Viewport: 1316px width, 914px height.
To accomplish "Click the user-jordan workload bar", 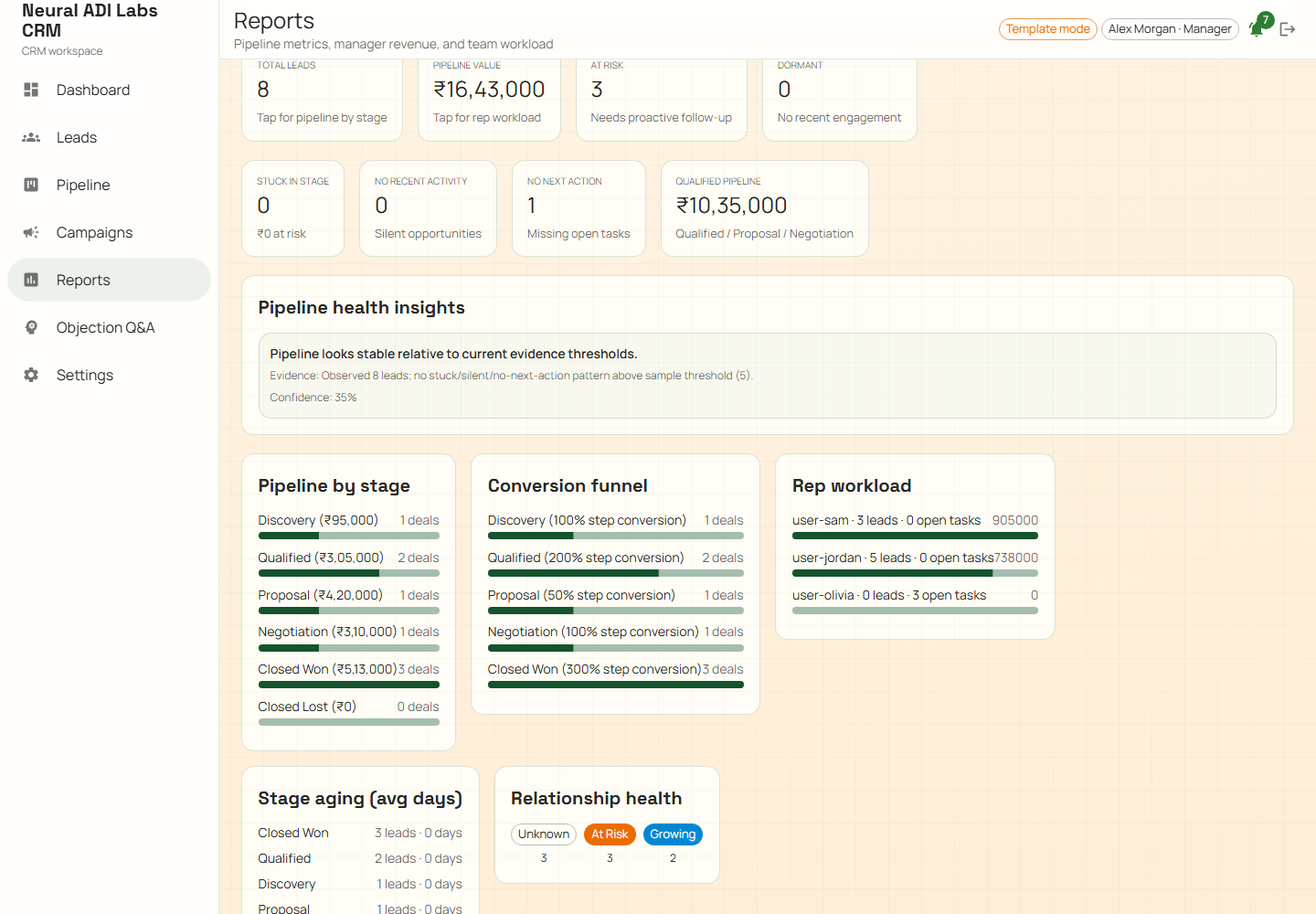I will click(x=915, y=573).
